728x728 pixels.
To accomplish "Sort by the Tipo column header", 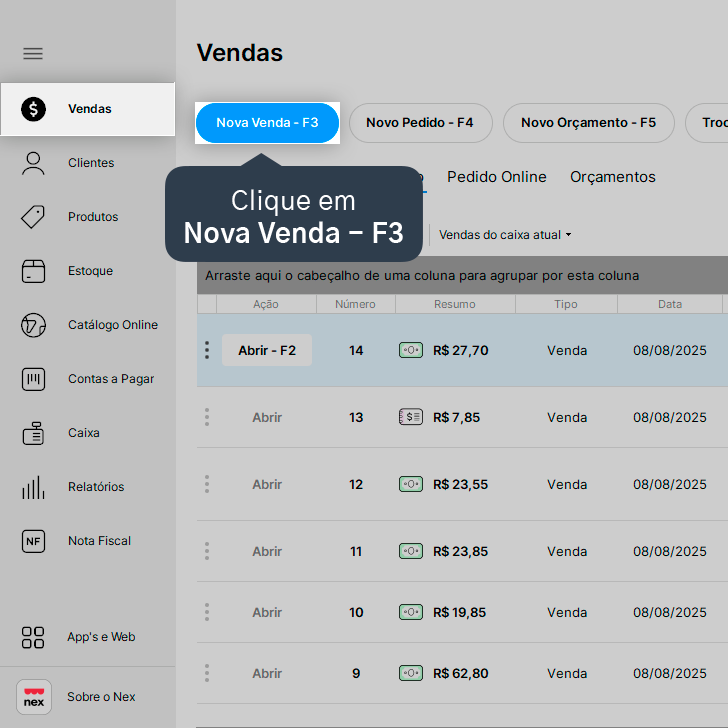I will pos(566,304).
